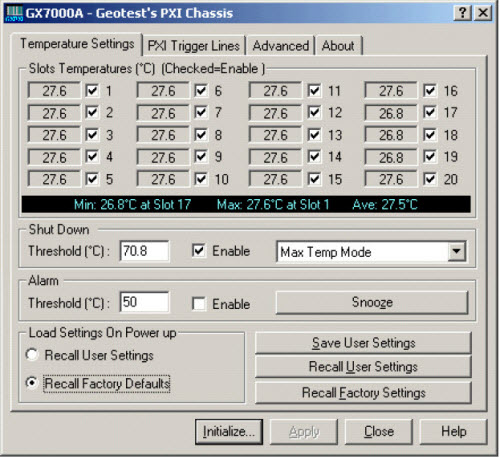Toggle slot 9 temperature checkbox
The width and height of the screenshot is (500, 458).
click(201, 157)
